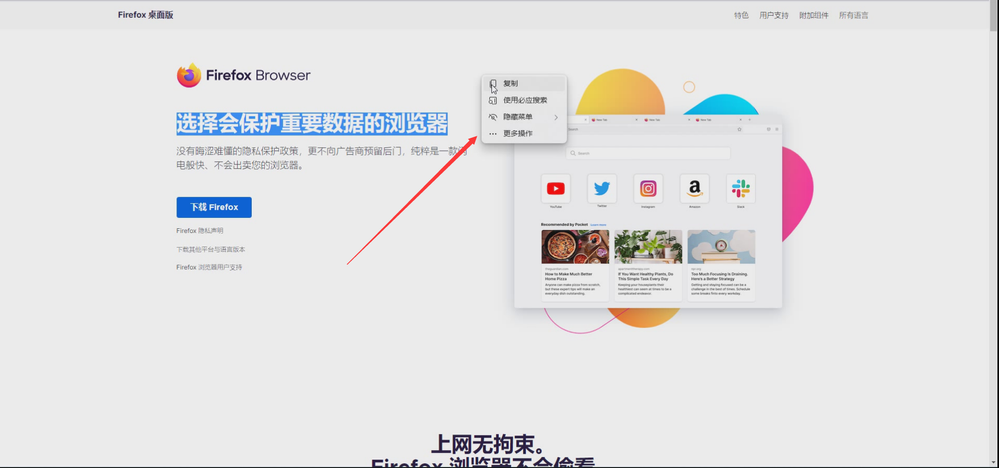Open 附加组件 in top navigation
The width and height of the screenshot is (999, 468).
814,15
